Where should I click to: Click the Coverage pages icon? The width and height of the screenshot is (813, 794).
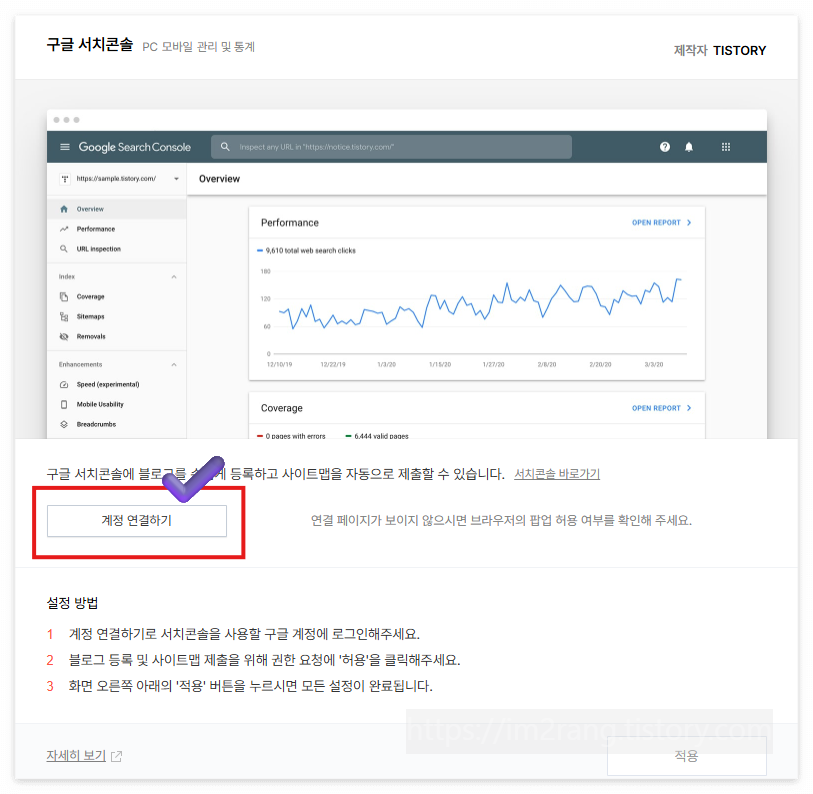point(64,297)
